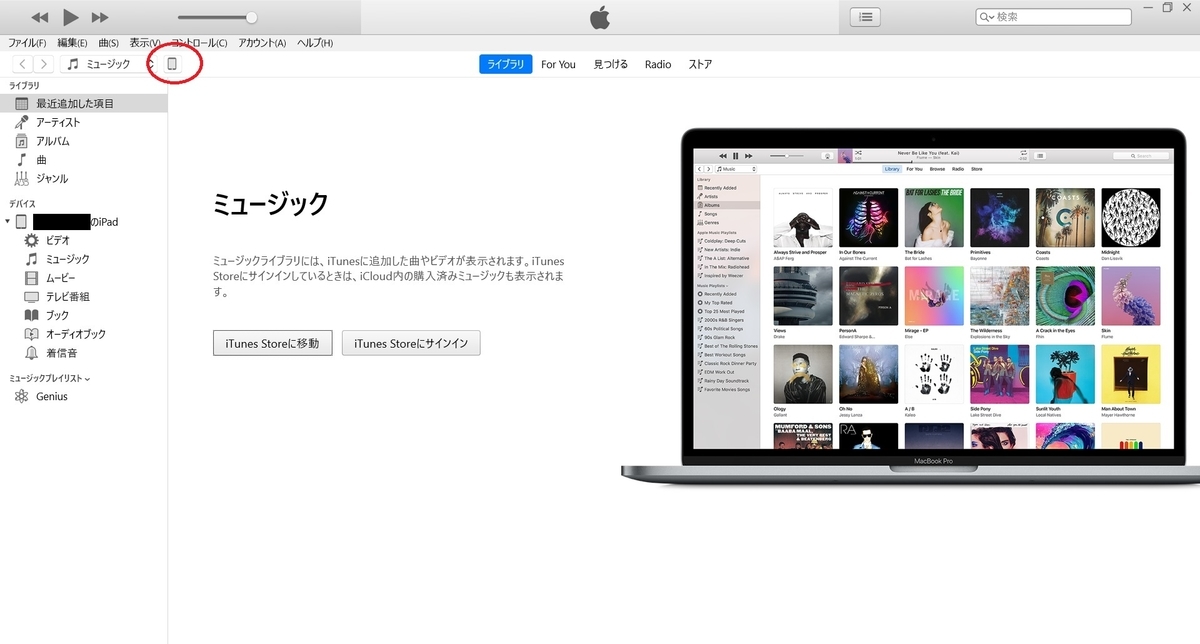This screenshot has width=1200, height=644.
Task: Open the 曲(S) menu
Action: tap(108, 43)
